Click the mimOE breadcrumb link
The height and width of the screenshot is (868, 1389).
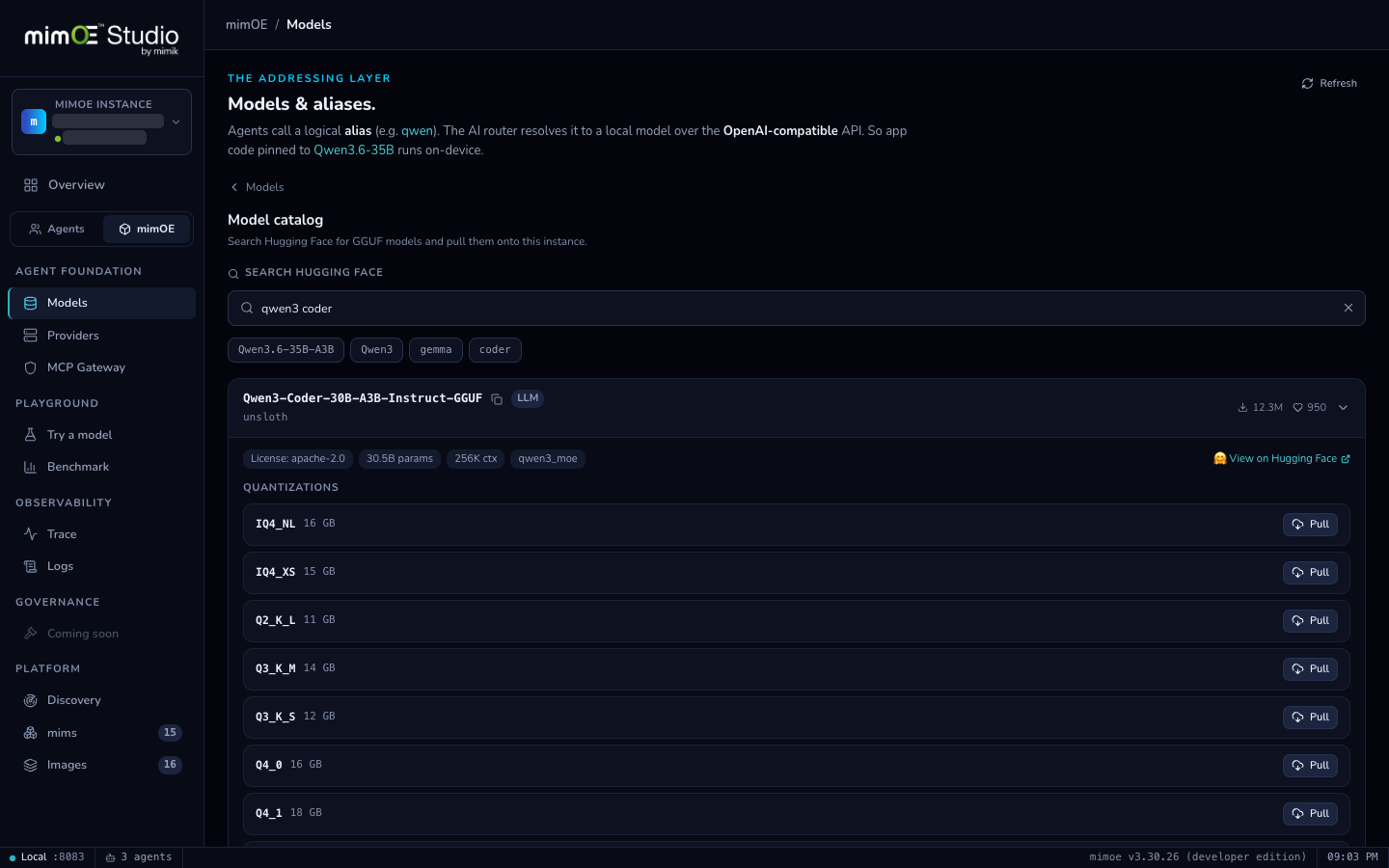point(247,25)
